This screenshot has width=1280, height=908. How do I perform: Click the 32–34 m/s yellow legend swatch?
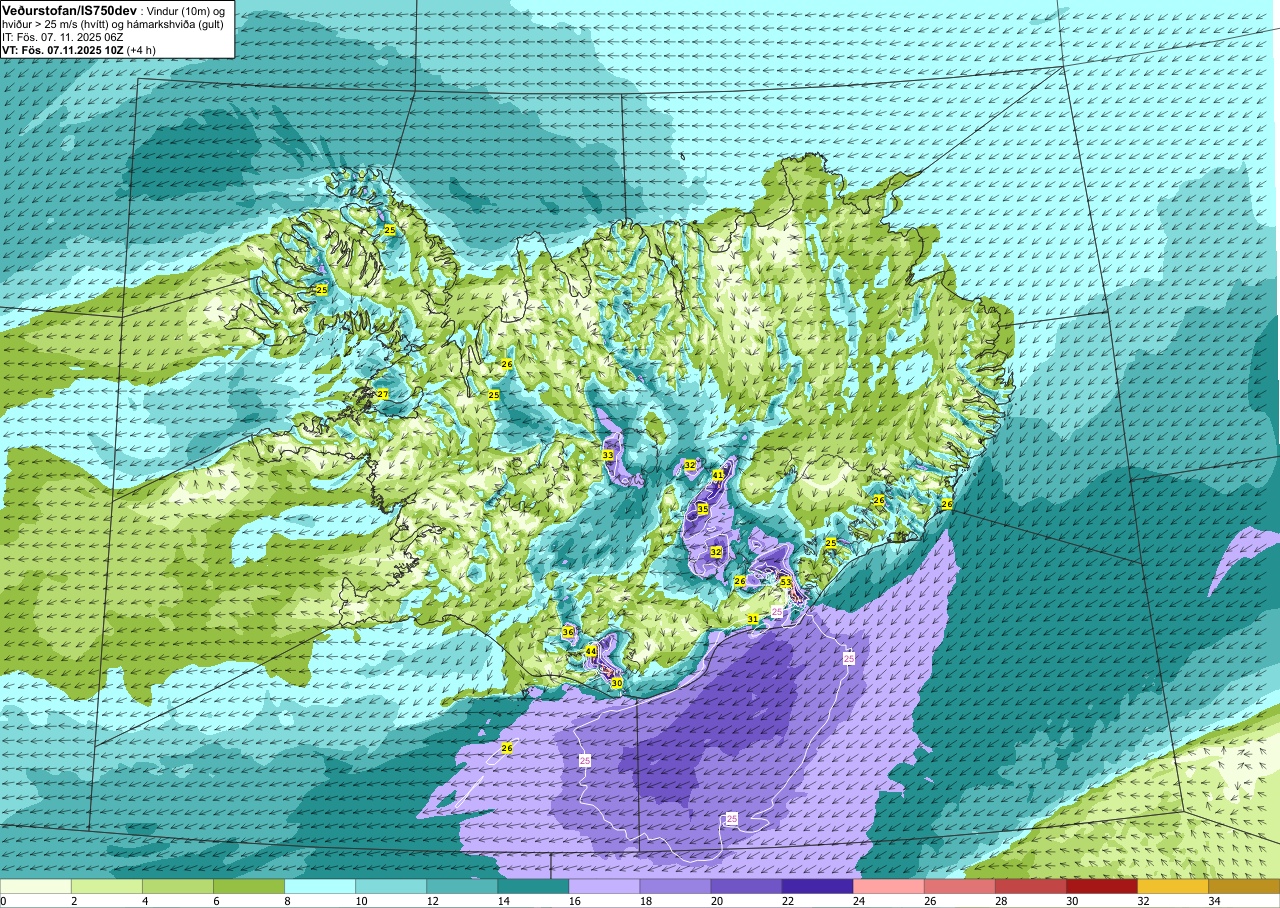point(1172,886)
